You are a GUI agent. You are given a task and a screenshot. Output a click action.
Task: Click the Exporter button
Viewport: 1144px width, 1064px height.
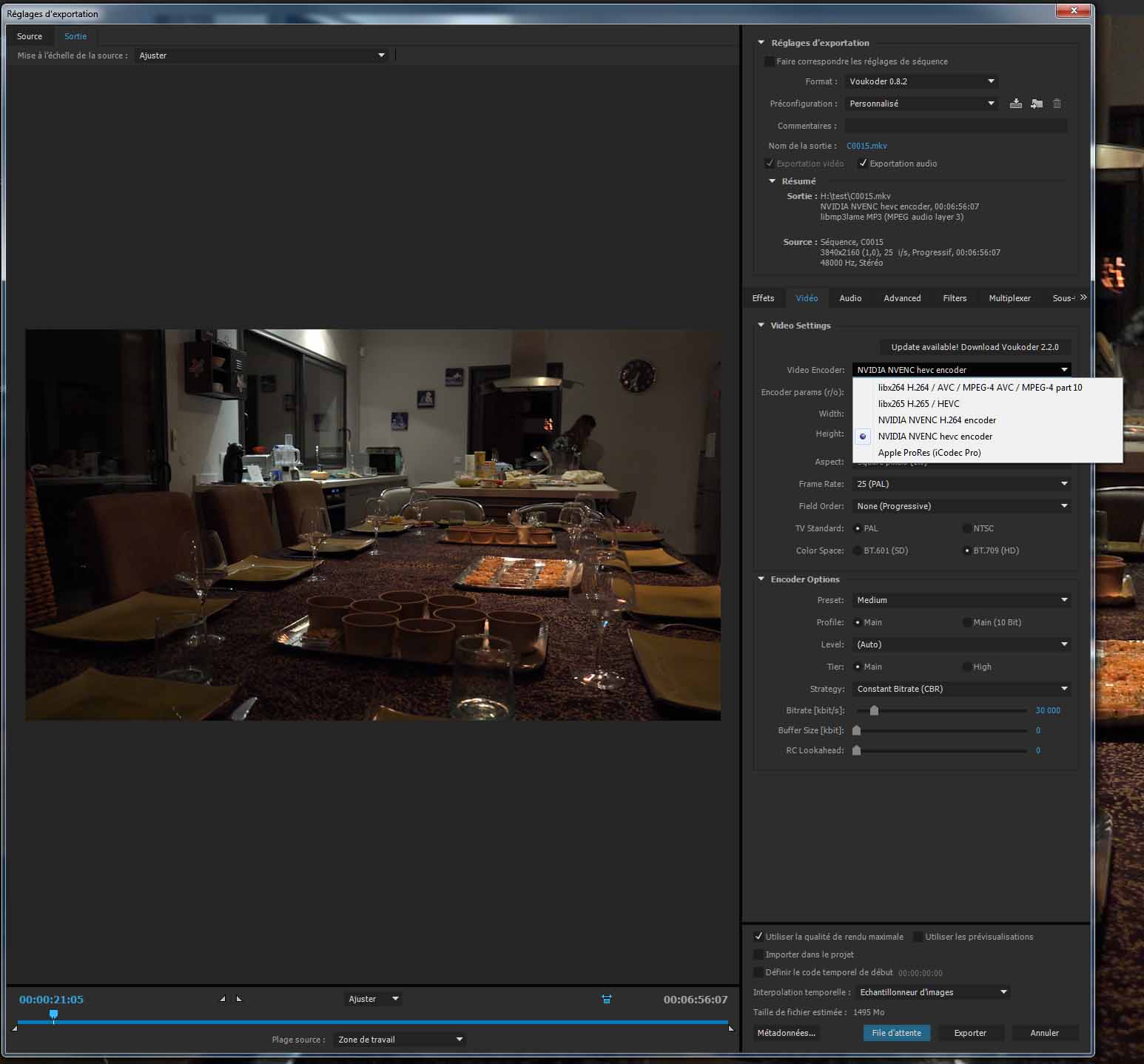(970, 1033)
